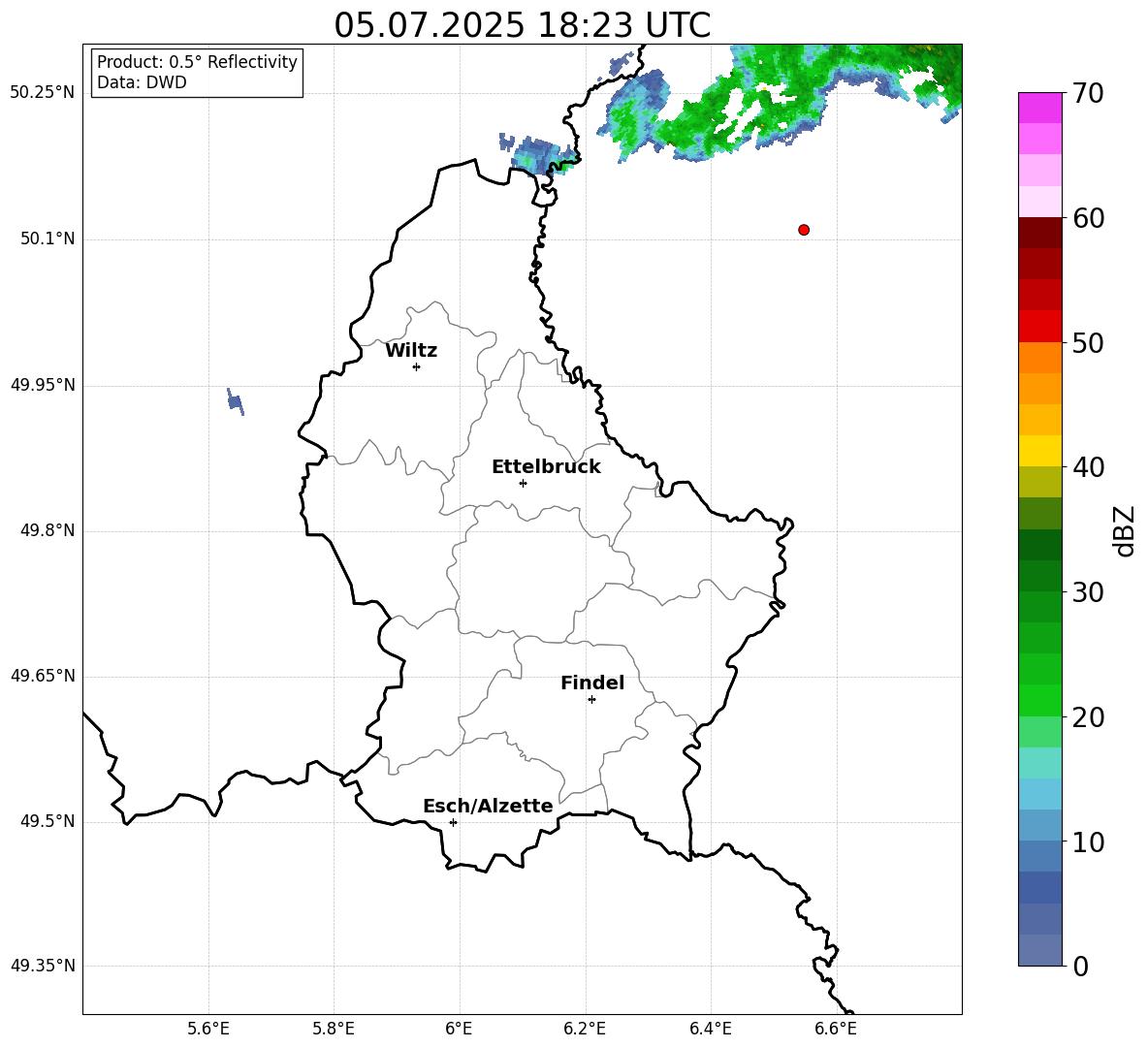Screen dimensions: 1148x1048
Task: Click the small blue radar echo west of Wiltz
Action: pos(235,401)
